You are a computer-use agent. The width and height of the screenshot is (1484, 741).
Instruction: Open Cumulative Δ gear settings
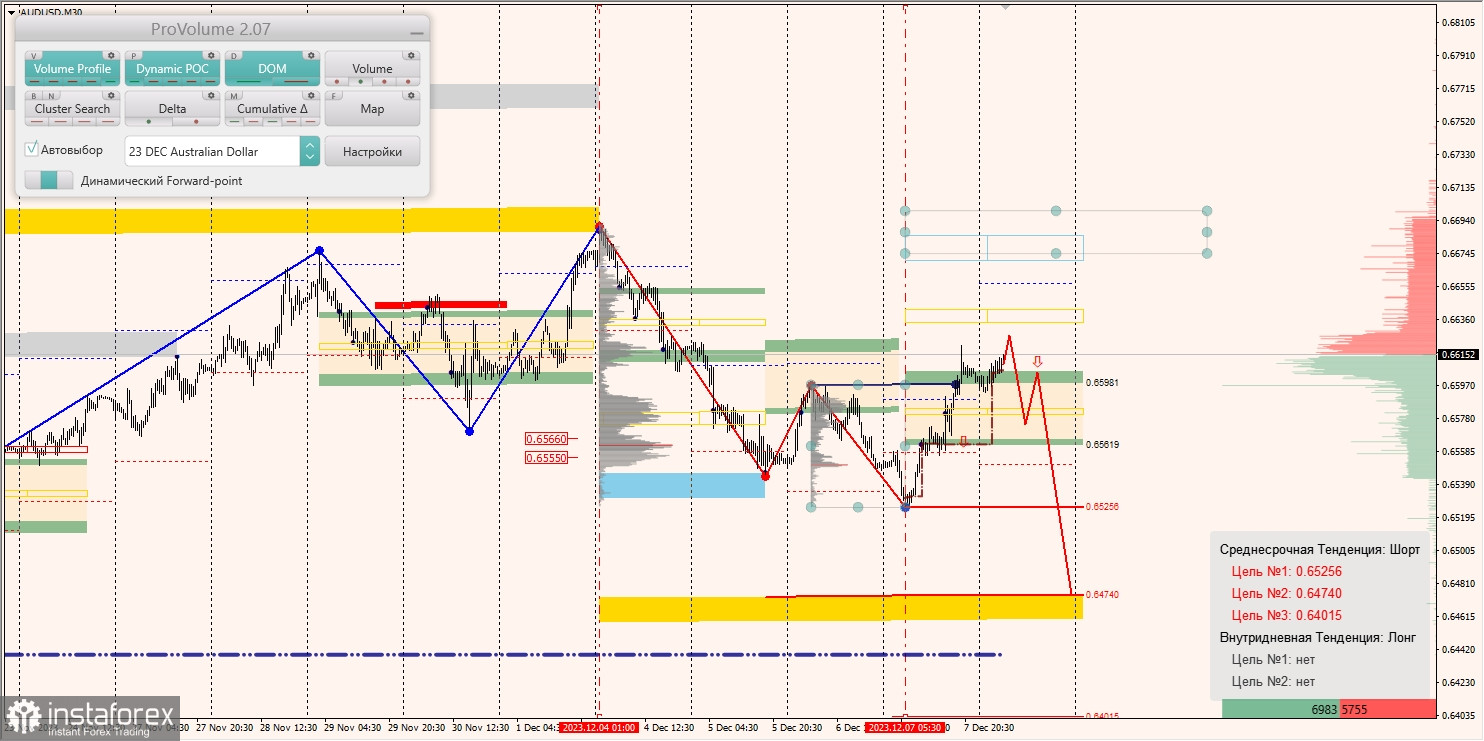311,95
